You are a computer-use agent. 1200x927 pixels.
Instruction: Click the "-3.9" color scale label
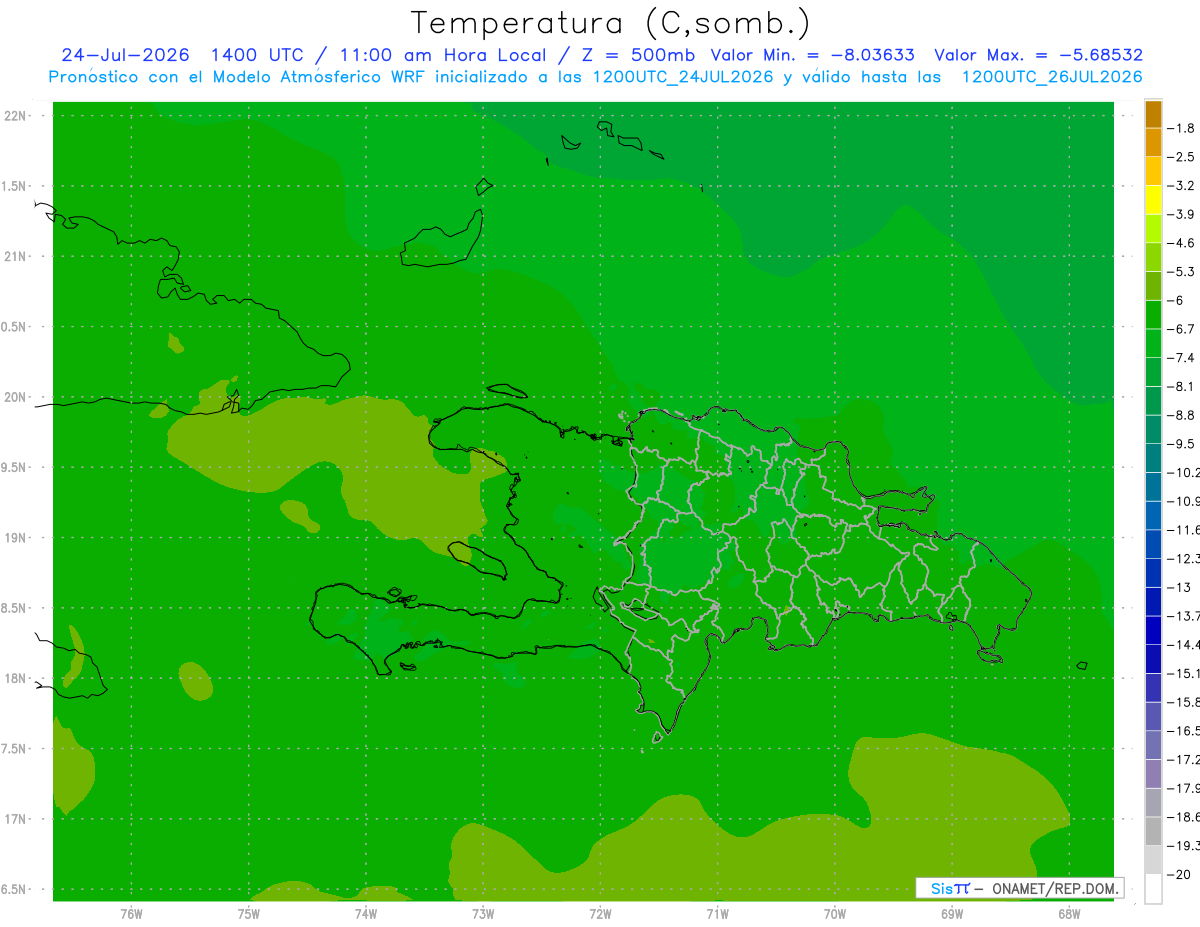coord(1181,214)
